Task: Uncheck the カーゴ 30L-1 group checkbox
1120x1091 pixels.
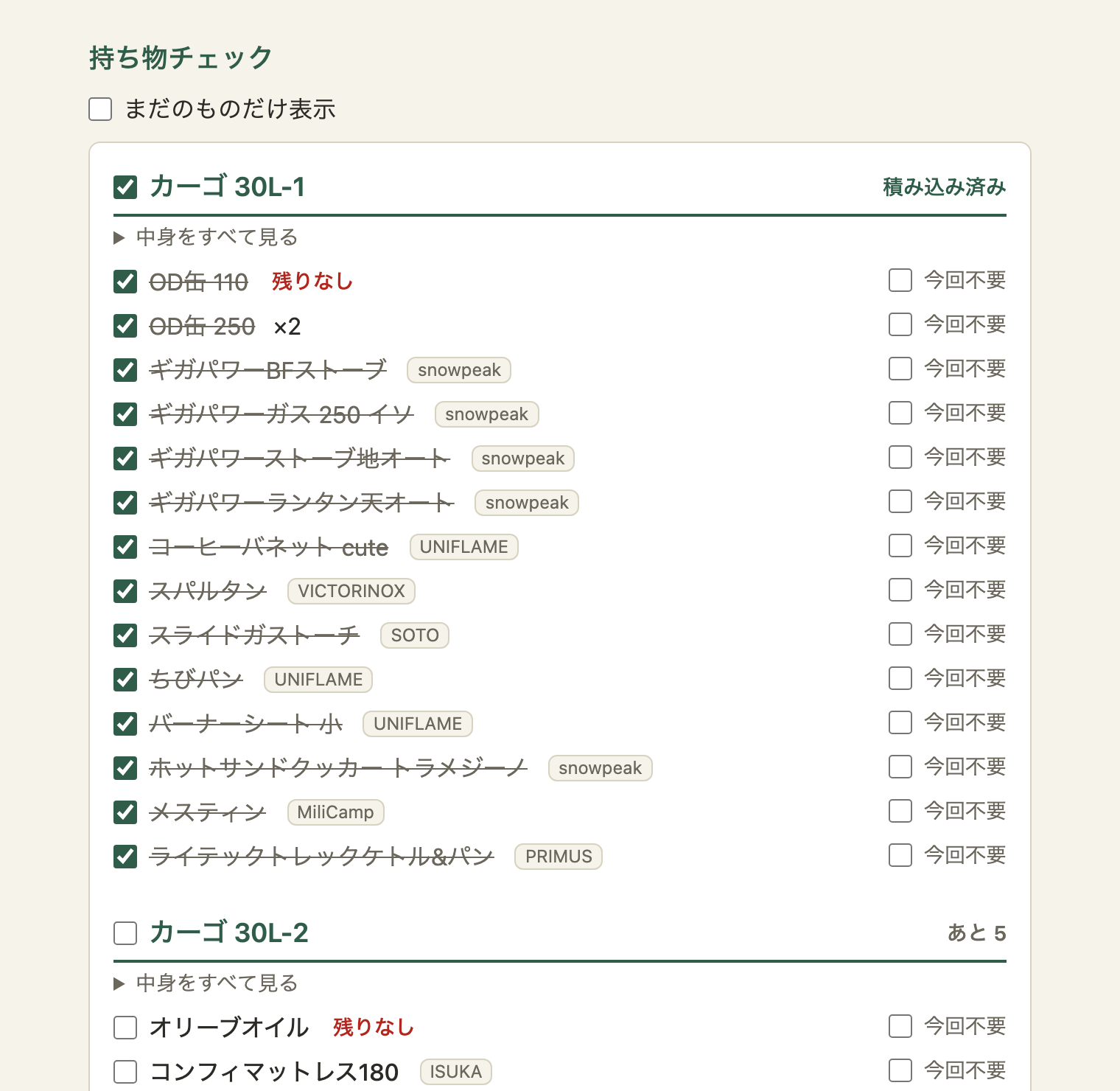Action: tap(125, 187)
